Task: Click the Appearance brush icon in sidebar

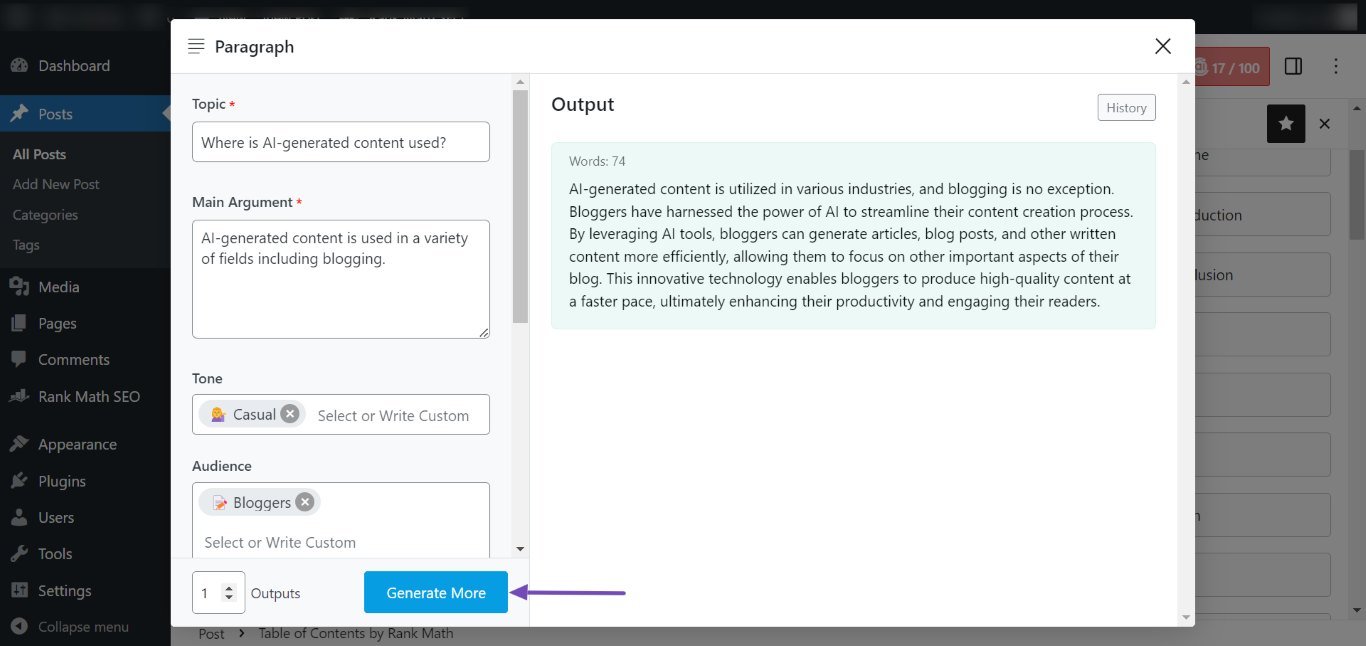Action: [x=19, y=445]
